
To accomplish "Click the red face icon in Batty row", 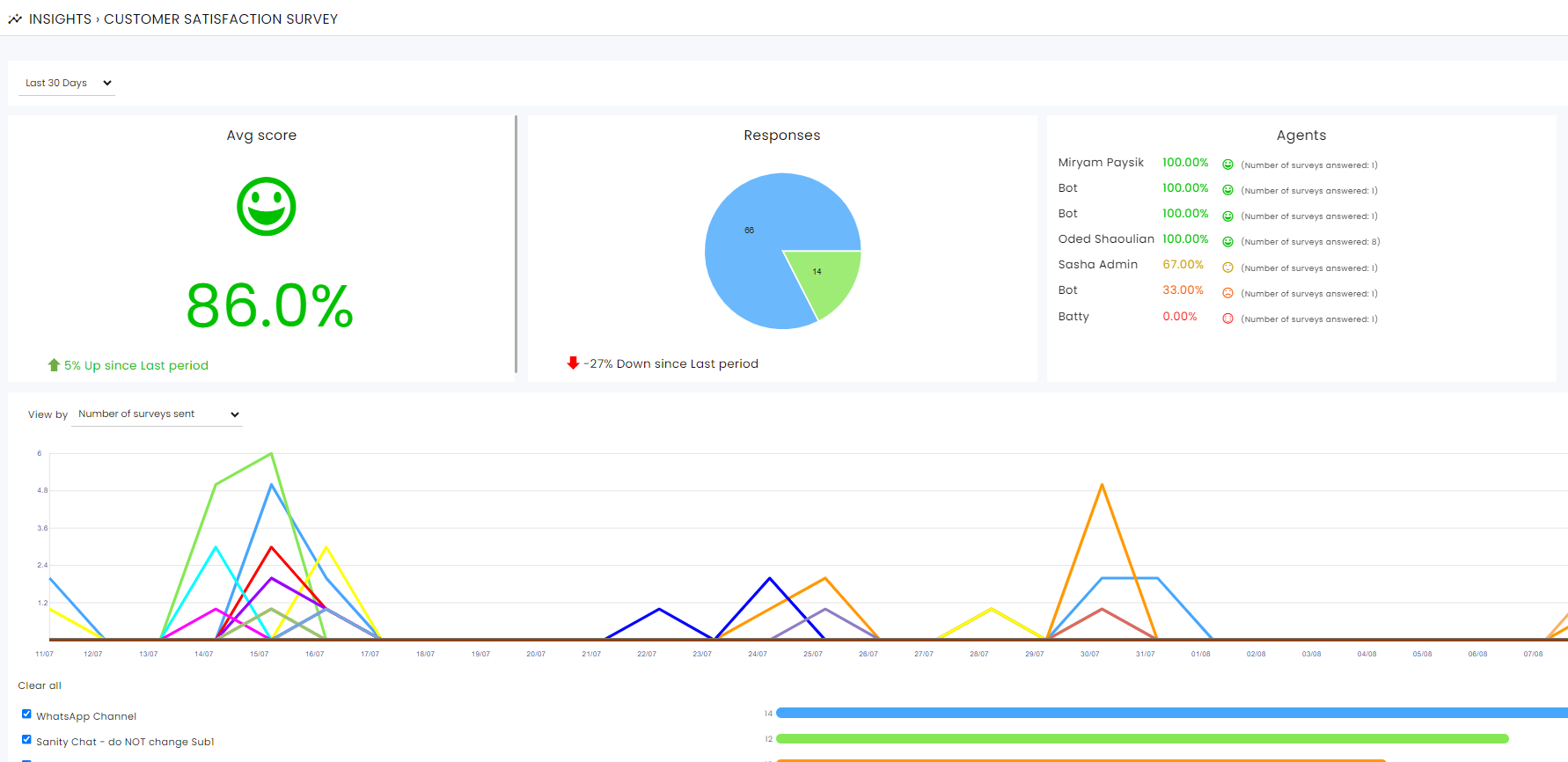I will (x=1227, y=319).
